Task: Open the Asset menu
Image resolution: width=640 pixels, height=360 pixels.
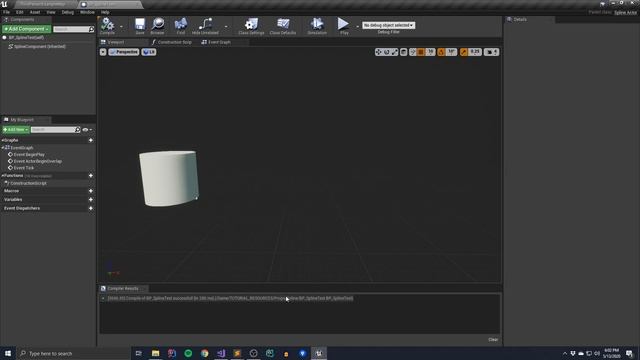Action: point(35,12)
